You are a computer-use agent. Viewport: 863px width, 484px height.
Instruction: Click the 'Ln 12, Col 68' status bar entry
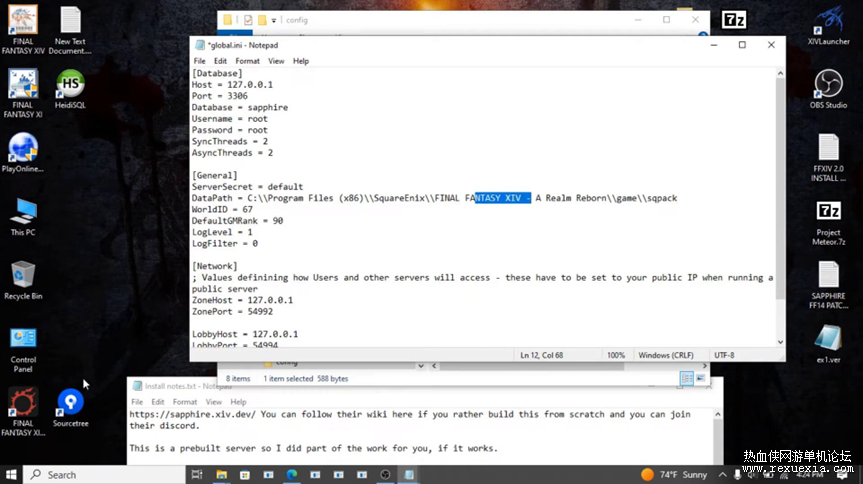(x=542, y=355)
